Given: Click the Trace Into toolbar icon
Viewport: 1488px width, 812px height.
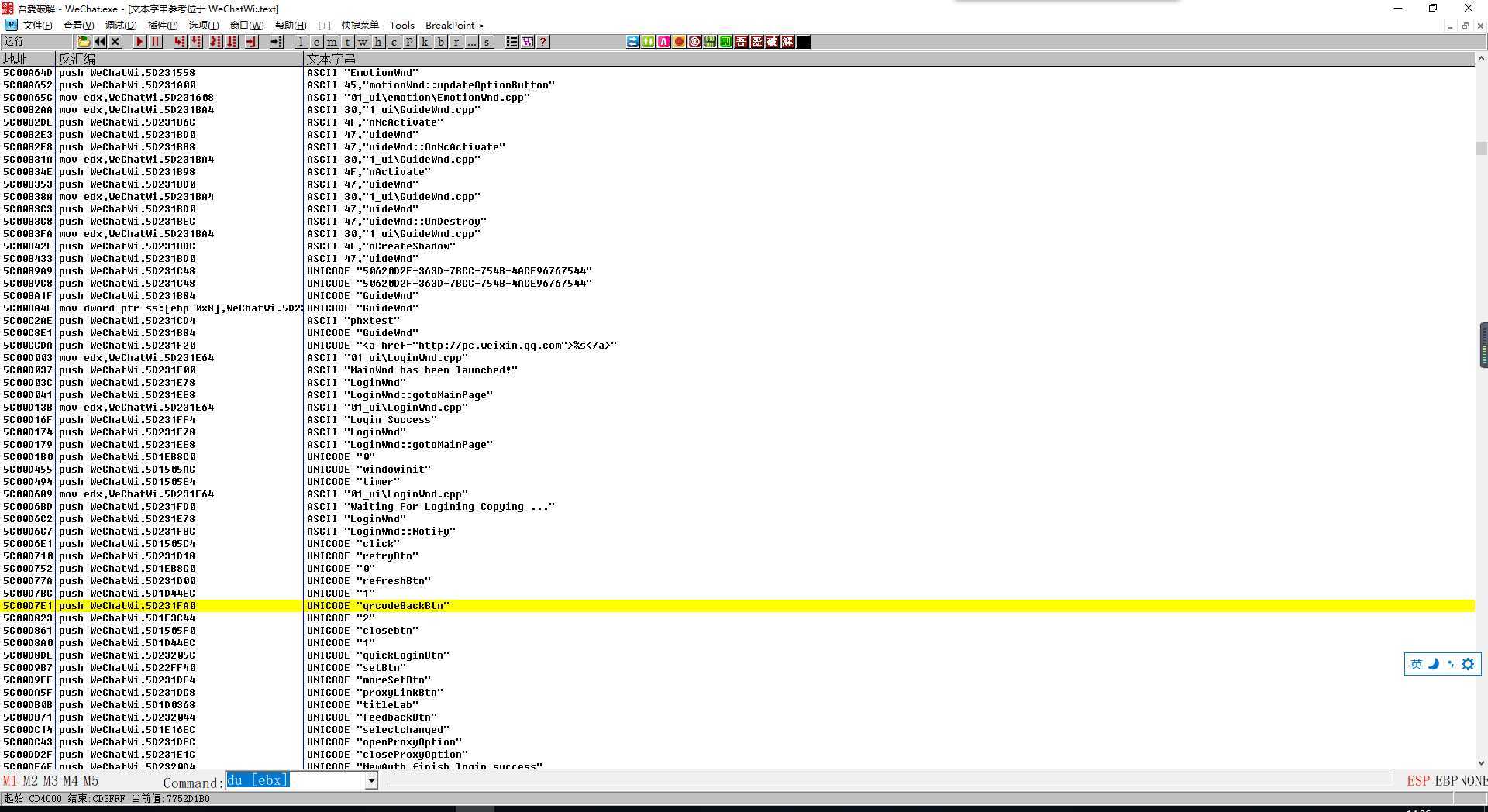Looking at the screenshot, I should [x=215, y=42].
